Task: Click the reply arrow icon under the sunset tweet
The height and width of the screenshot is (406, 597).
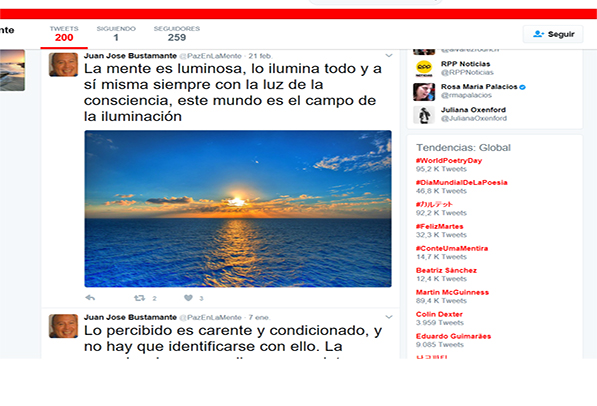Action: [x=90, y=298]
